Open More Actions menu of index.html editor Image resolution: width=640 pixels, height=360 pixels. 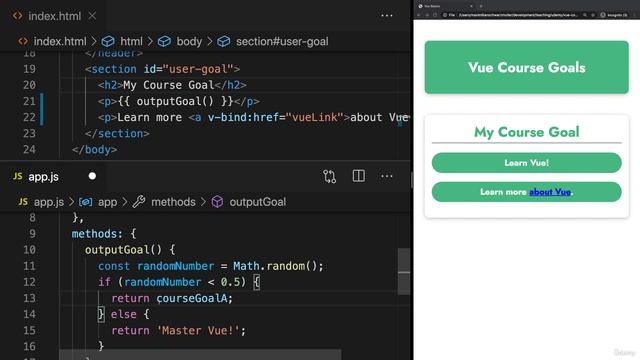click(387, 16)
